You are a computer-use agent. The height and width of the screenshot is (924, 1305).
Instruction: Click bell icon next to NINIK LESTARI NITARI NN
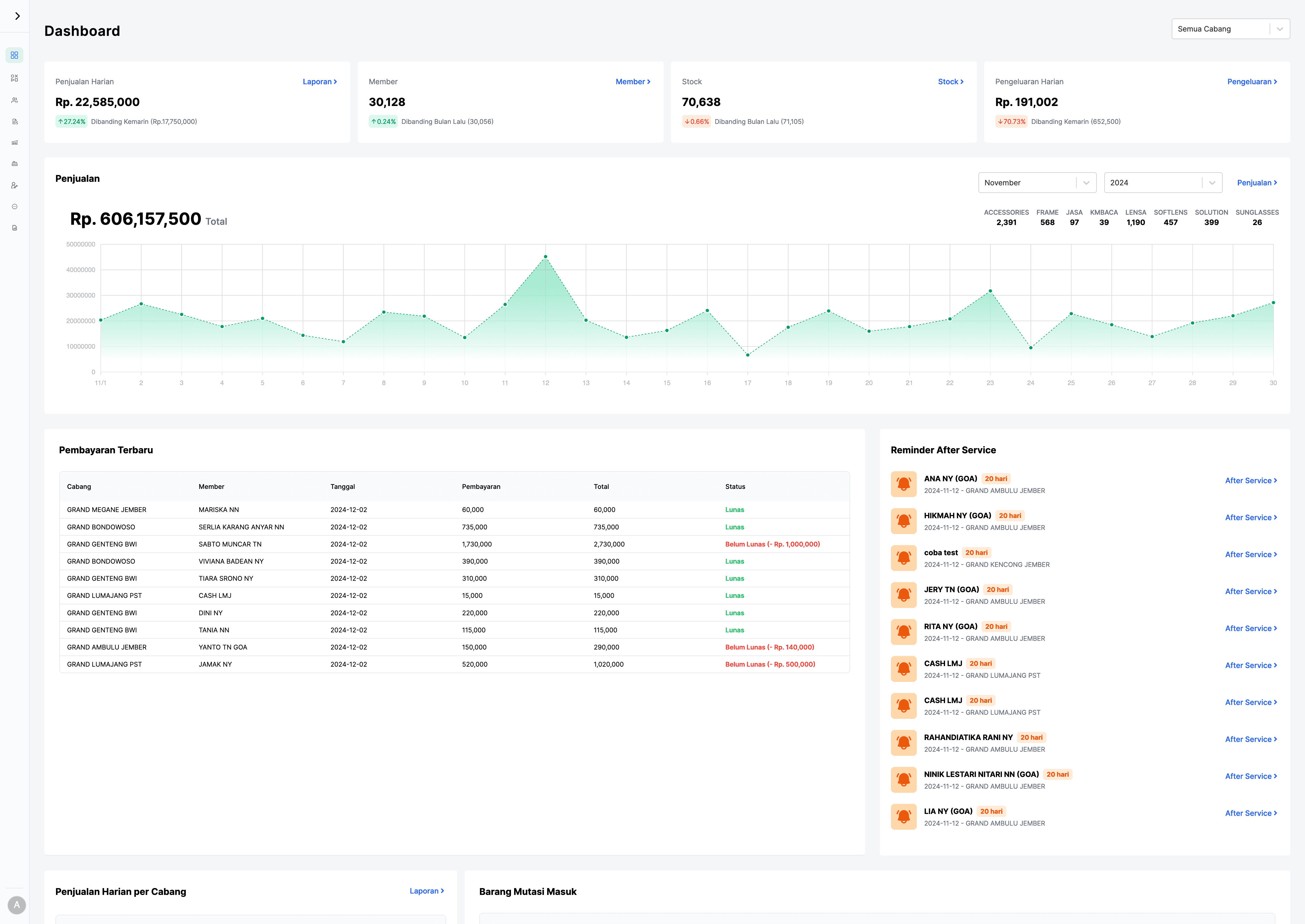(903, 780)
